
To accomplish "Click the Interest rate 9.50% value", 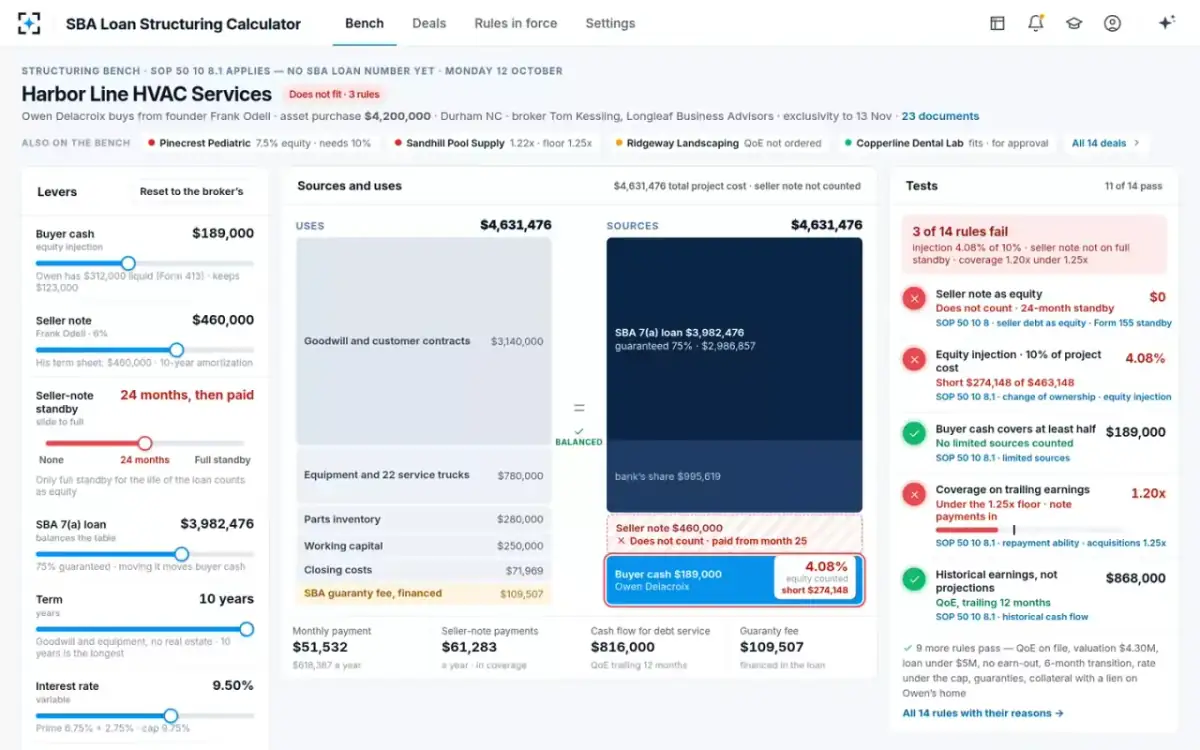I will pyautogui.click(x=233, y=686).
